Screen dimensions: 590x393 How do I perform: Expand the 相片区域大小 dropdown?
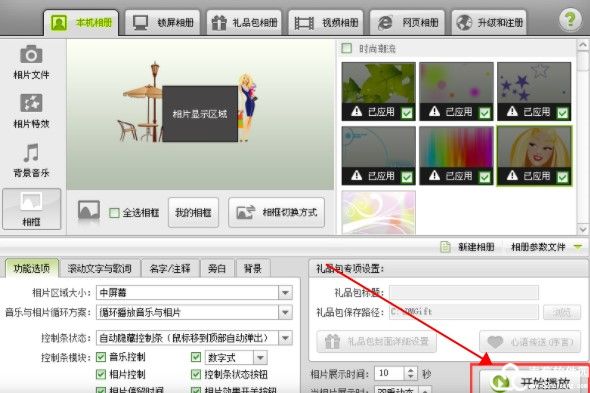point(285,292)
